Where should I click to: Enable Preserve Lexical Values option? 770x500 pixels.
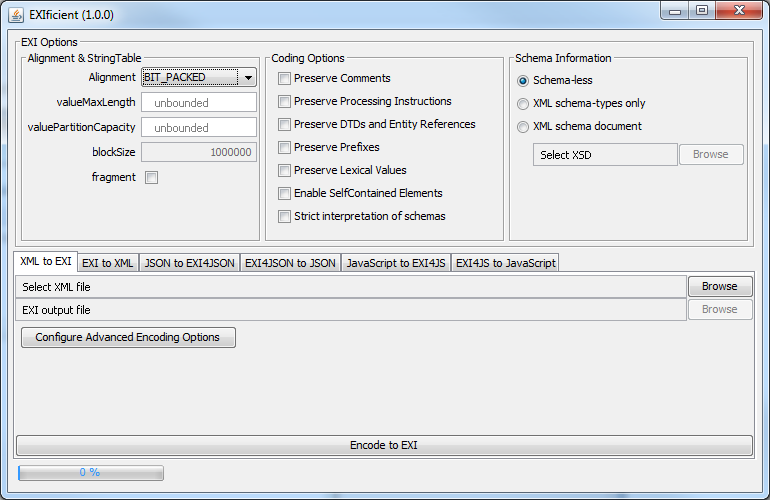pyautogui.click(x=284, y=170)
